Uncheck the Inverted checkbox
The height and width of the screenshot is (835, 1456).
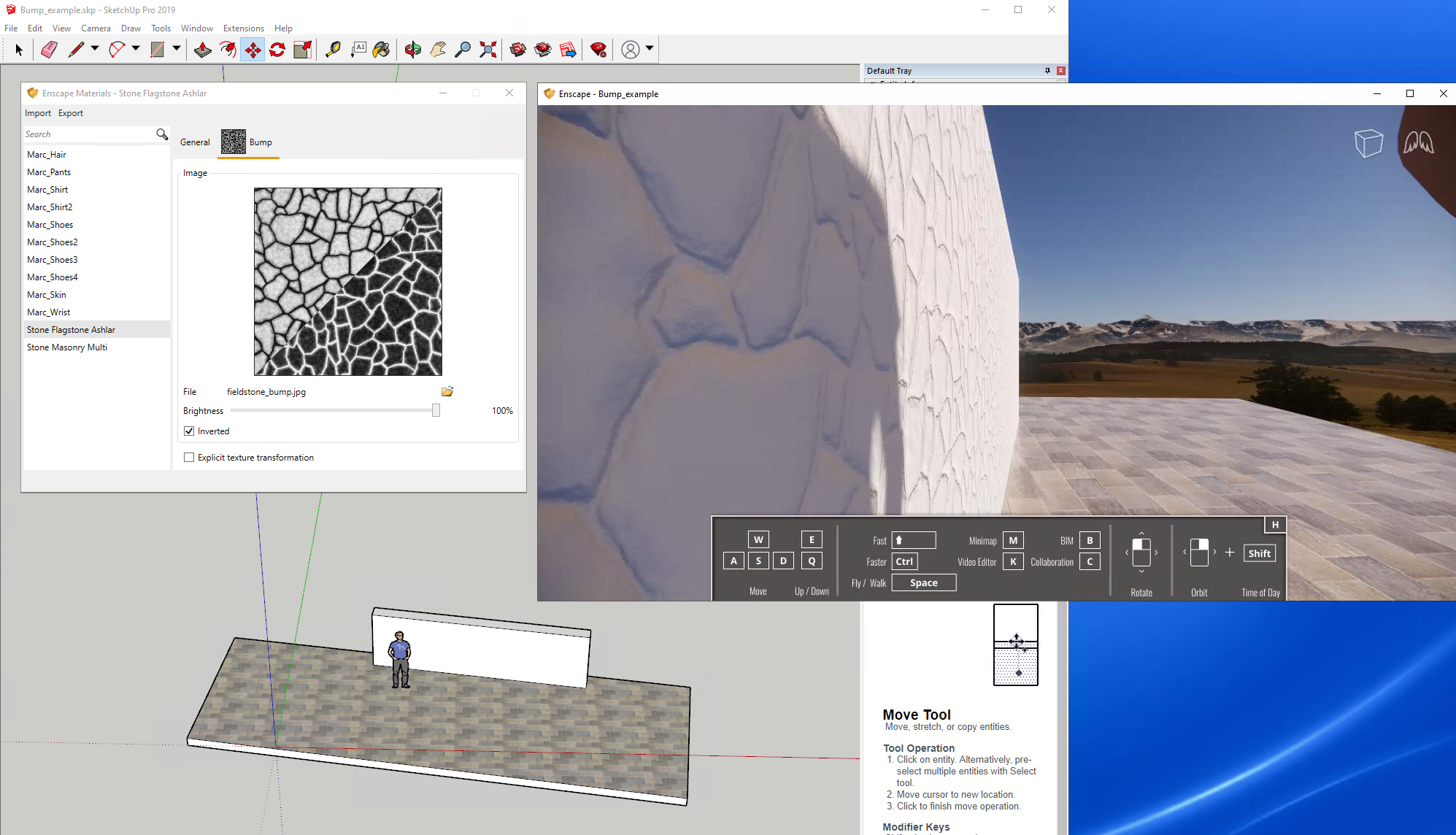pyautogui.click(x=189, y=431)
